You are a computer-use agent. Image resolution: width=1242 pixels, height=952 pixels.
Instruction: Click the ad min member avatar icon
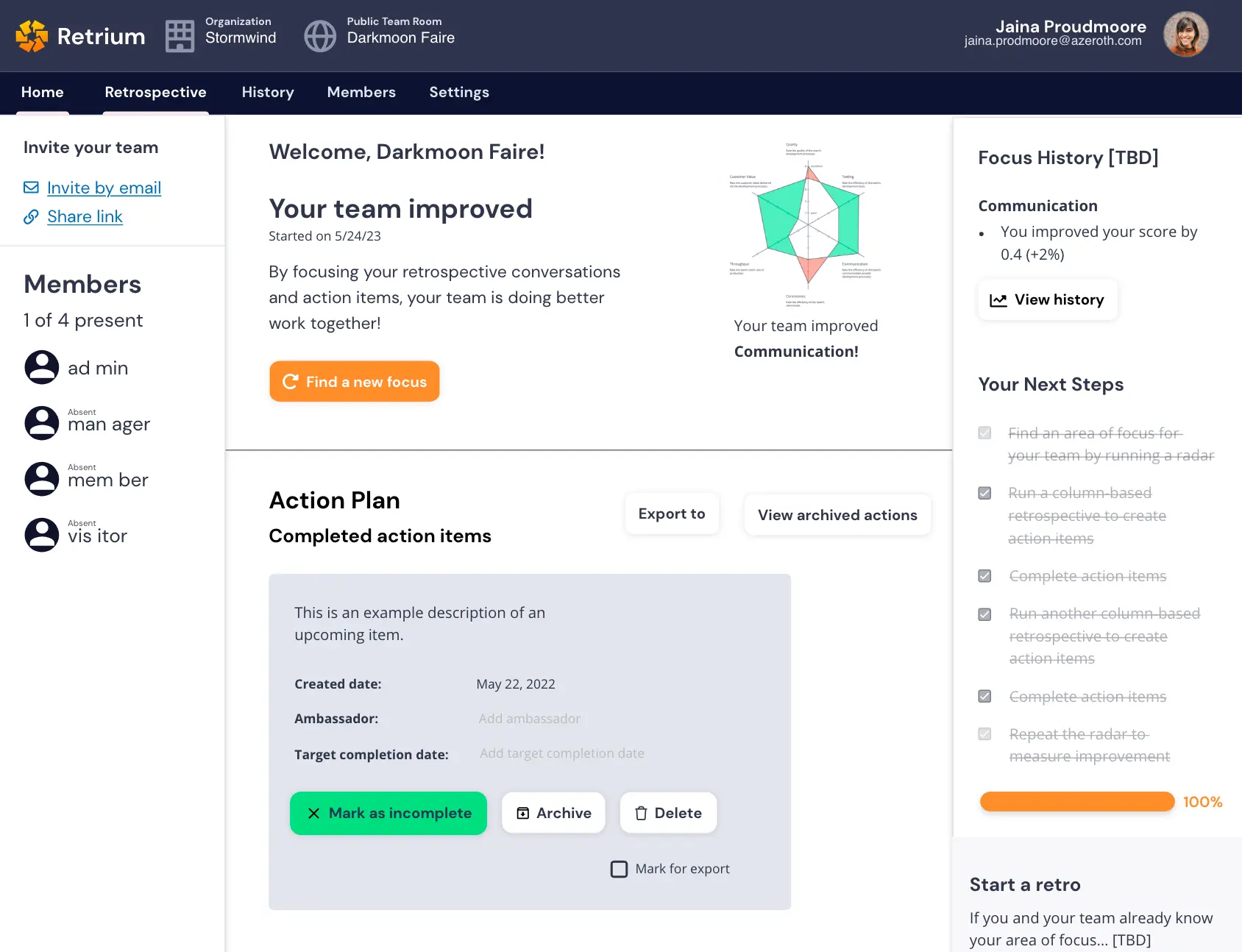coord(42,367)
